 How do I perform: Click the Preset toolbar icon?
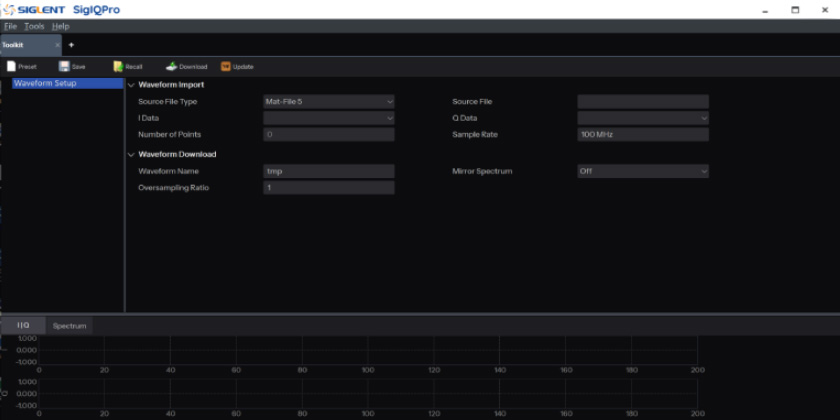click(x=12, y=66)
